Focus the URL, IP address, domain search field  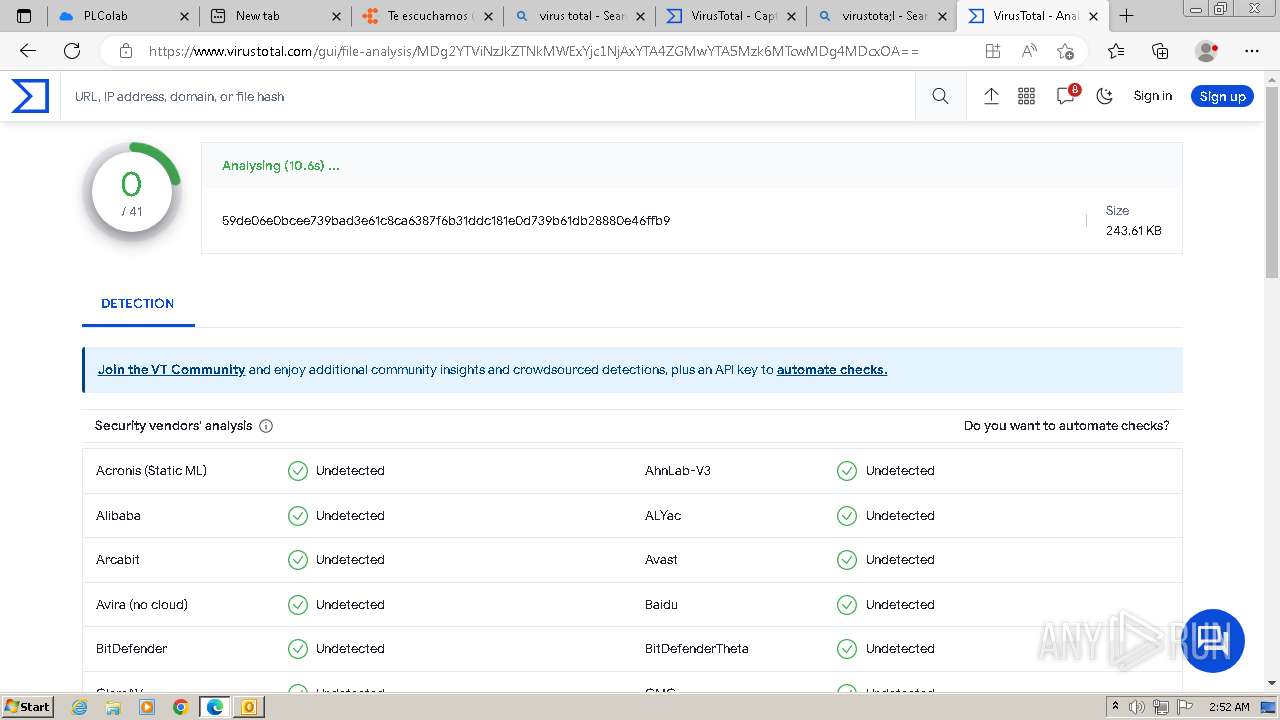click(488, 97)
